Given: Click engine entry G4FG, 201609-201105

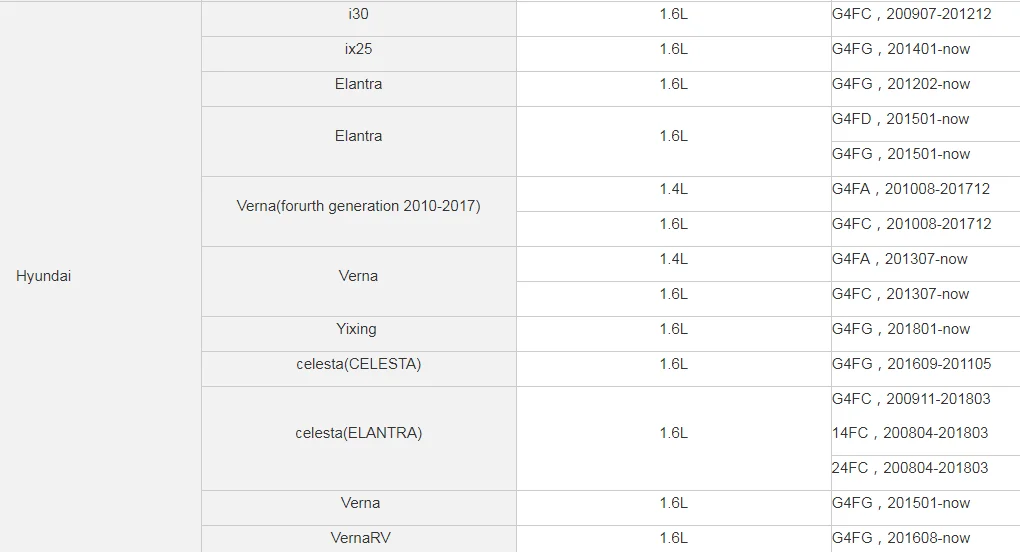Looking at the screenshot, I should pos(911,364).
